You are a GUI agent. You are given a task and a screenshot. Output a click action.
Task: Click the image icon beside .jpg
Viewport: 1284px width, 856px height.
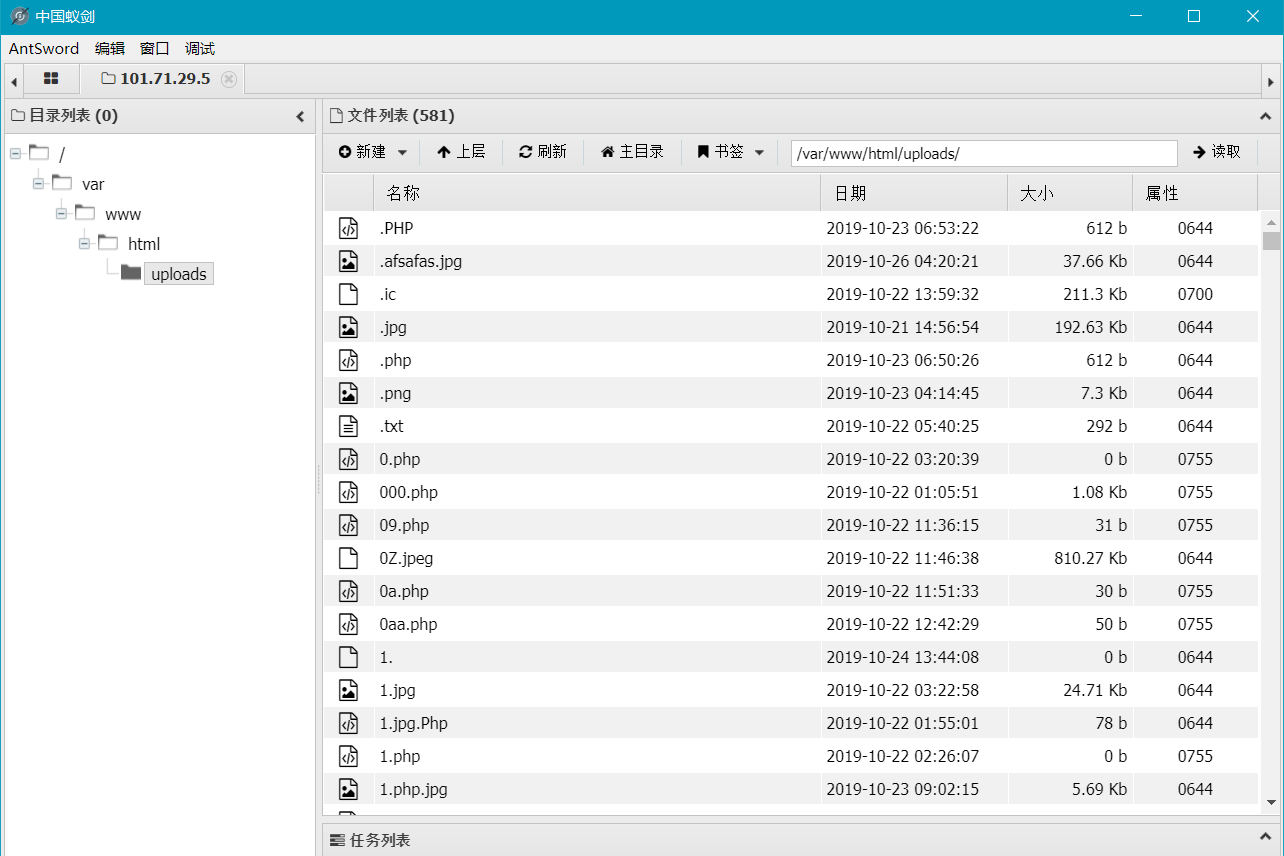(x=348, y=327)
